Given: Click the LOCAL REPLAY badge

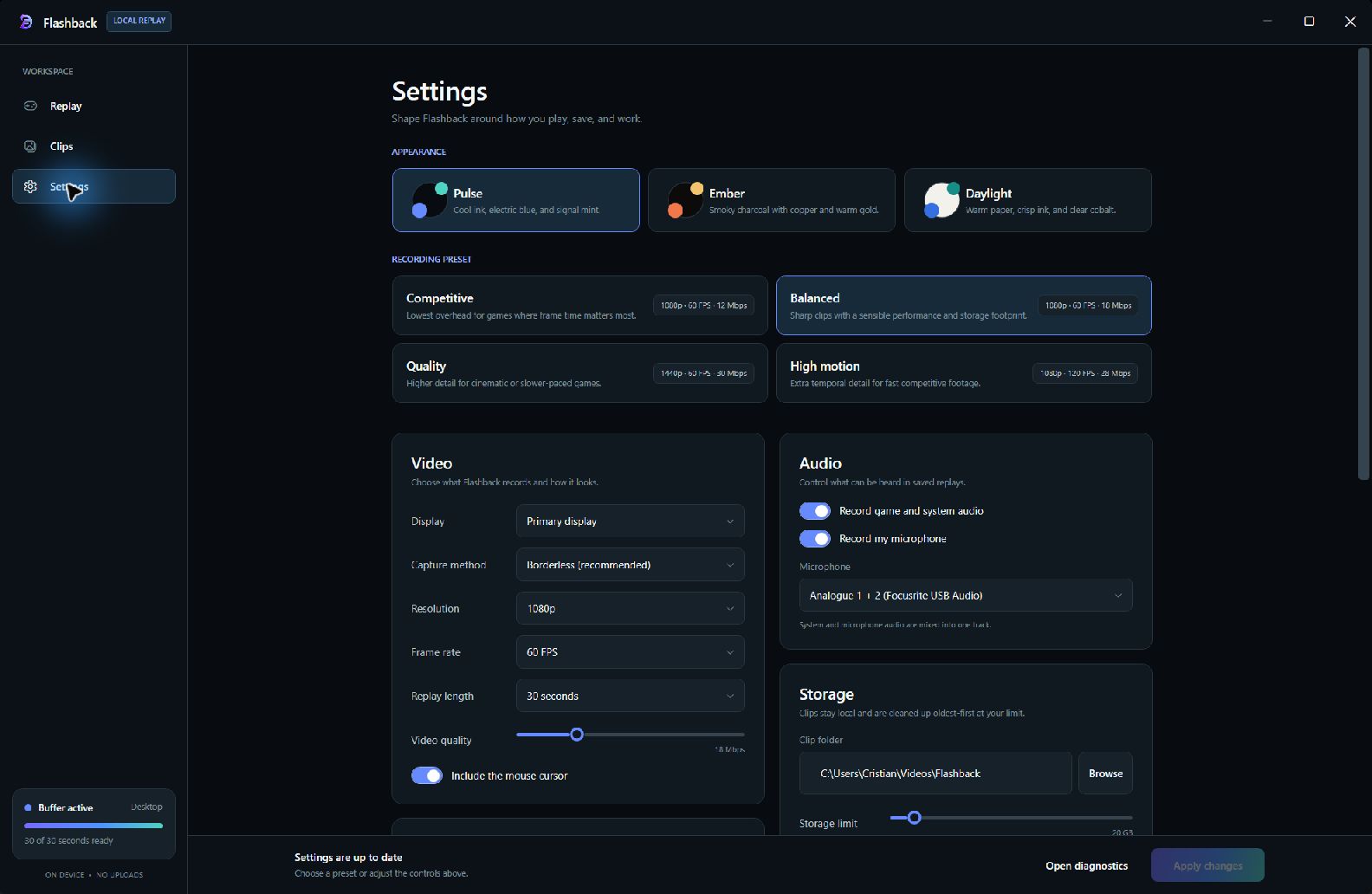Looking at the screenshot, I should coord(139,21).
